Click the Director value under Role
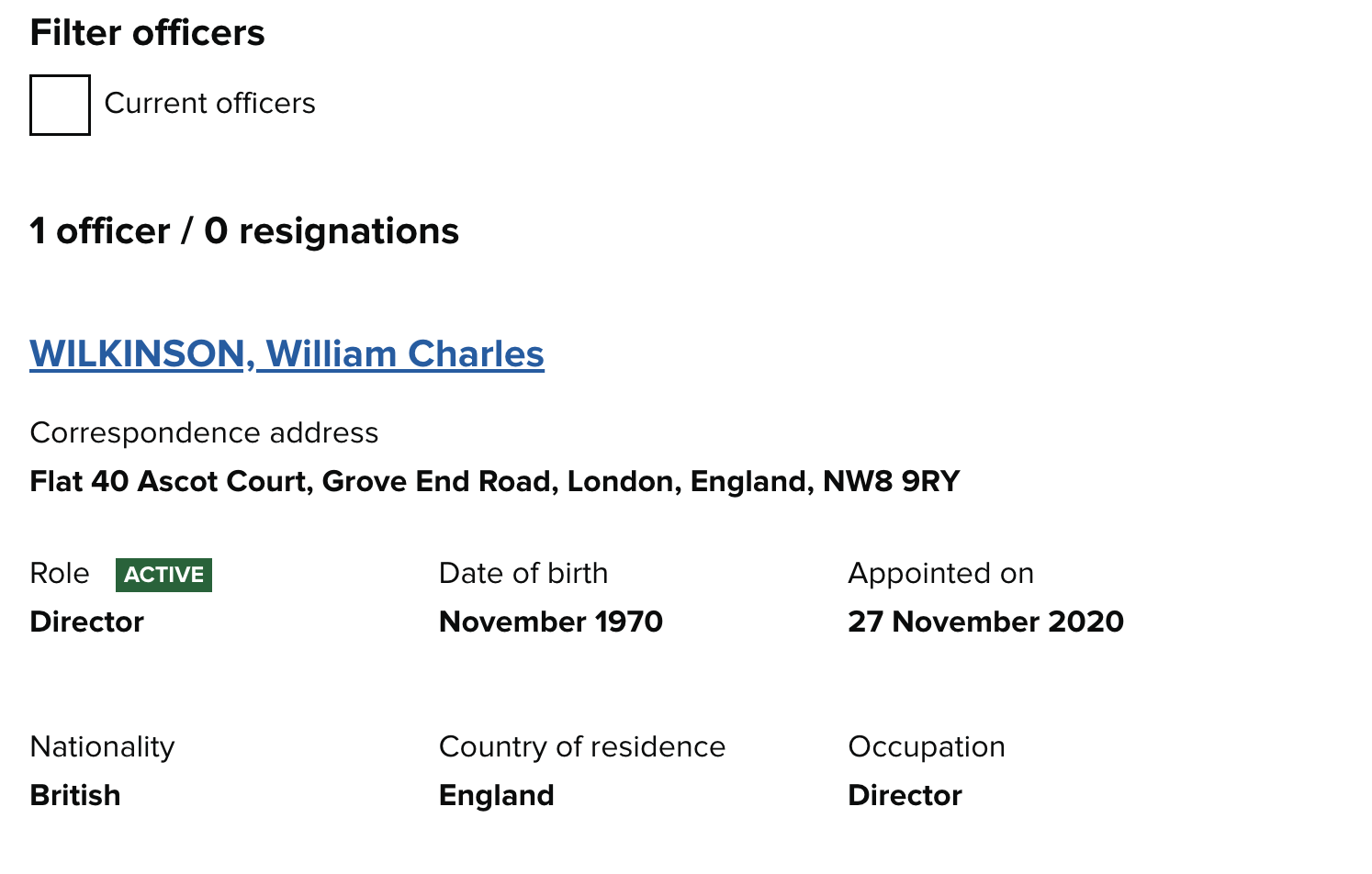 (87, 622)
